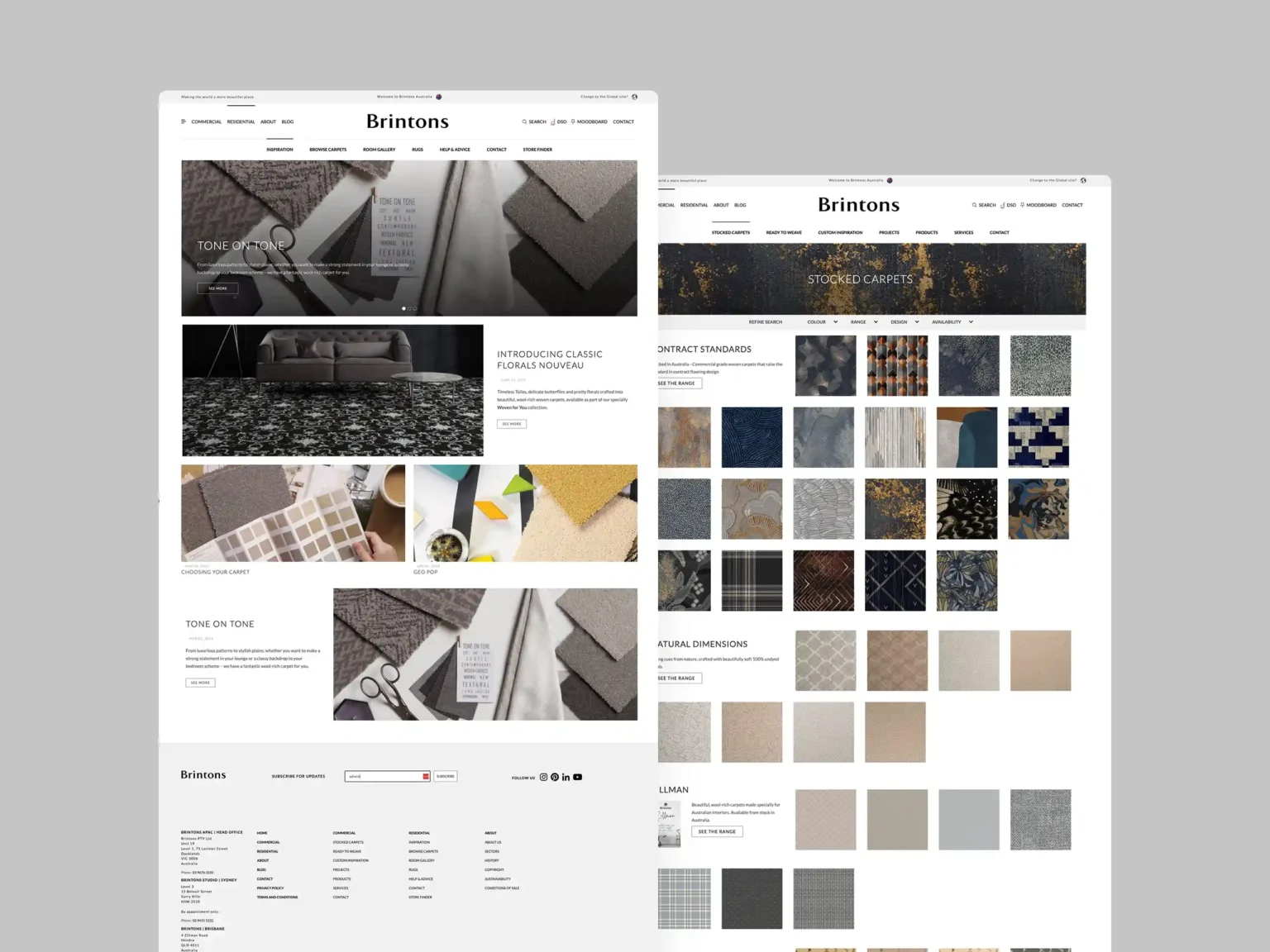Open Moodboard pin icon on Stocked Carpets page
1270x952 pixels.
click(1023, 205)
